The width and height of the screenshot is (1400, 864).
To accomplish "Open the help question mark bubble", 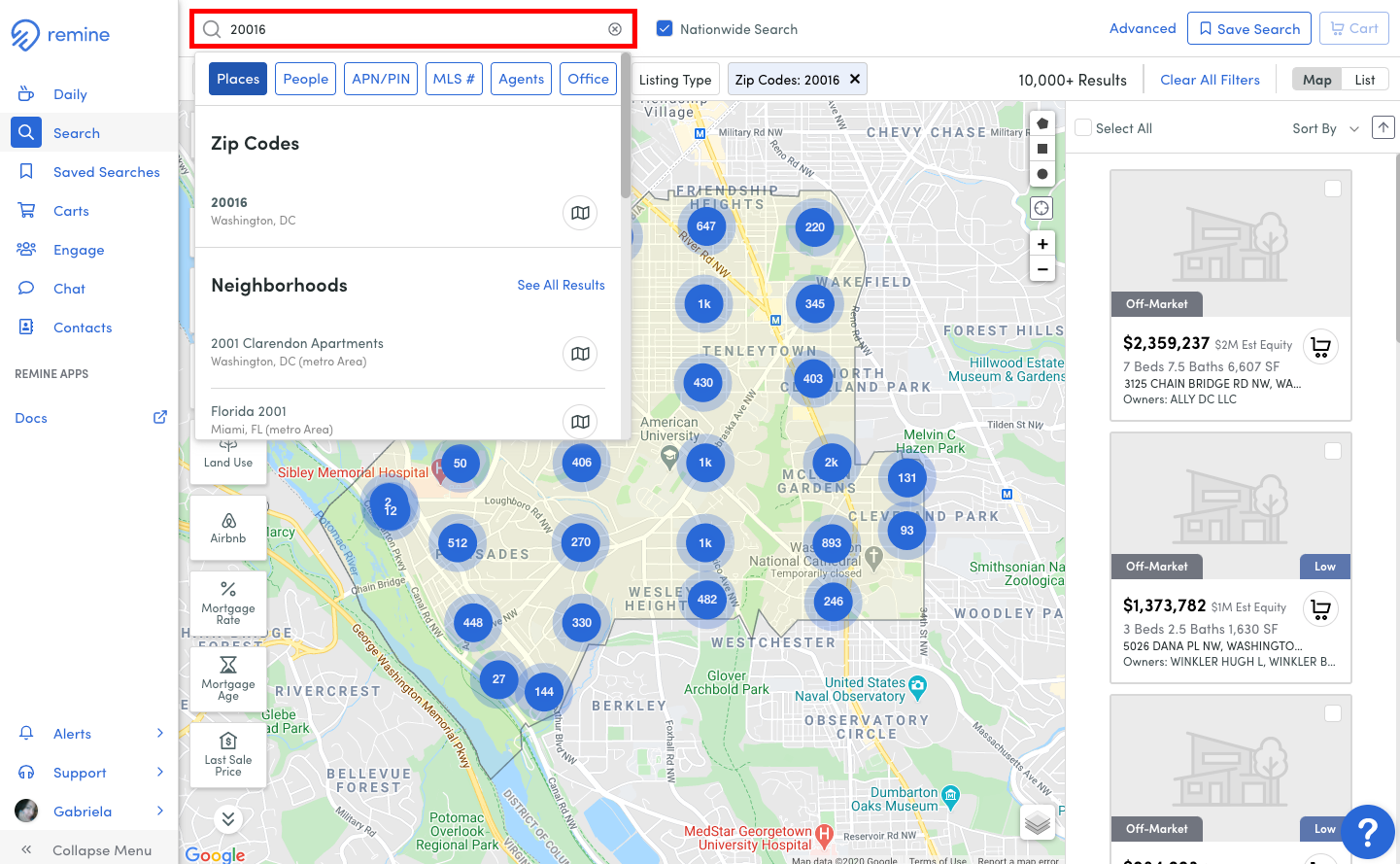I will point(1367,832).
